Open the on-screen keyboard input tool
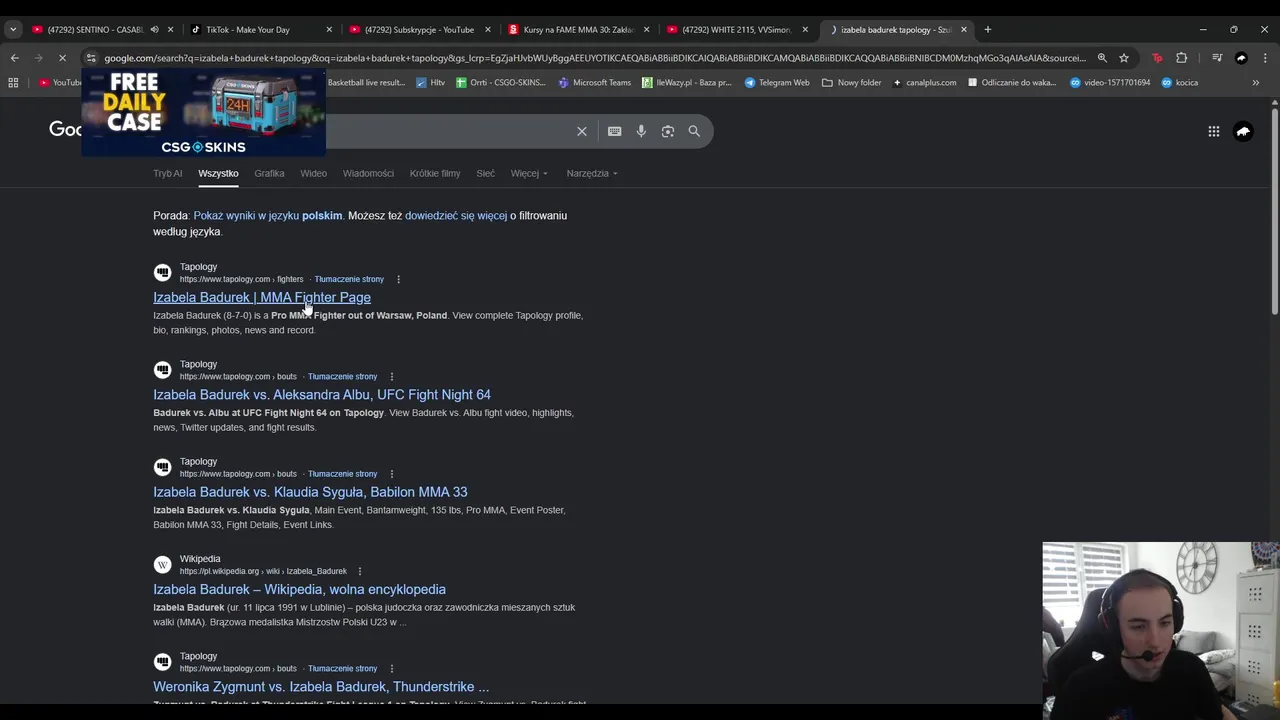Image resolution: width=1280 pixels, height=720 pixels. click(x=614, y=131)
